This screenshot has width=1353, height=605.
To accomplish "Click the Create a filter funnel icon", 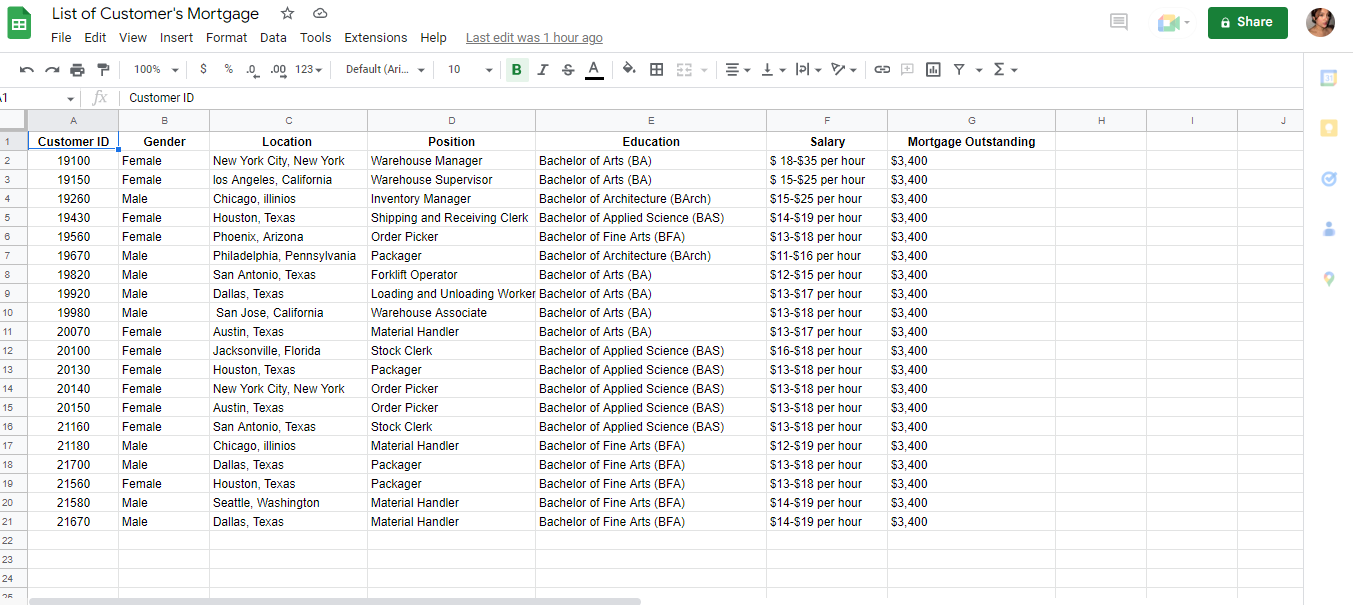I will [x=959, y=69].
